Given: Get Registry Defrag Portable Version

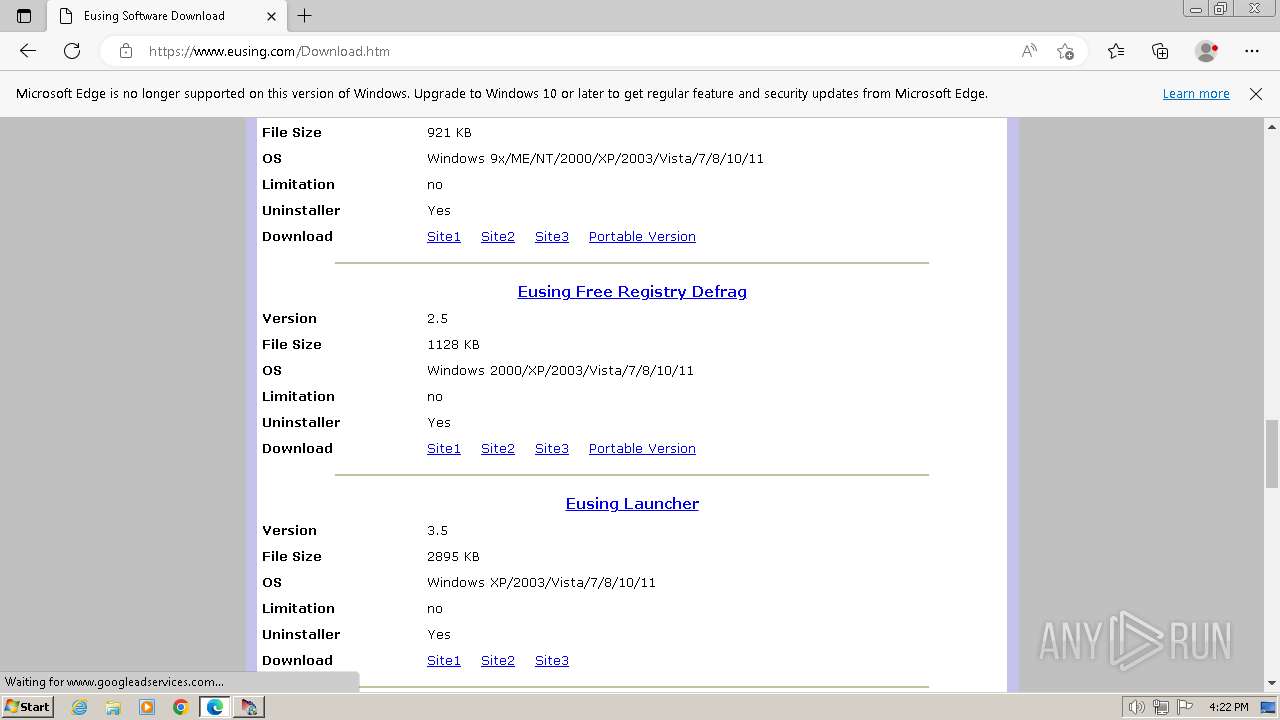Looking at the screenshot, I should [642, 449].
